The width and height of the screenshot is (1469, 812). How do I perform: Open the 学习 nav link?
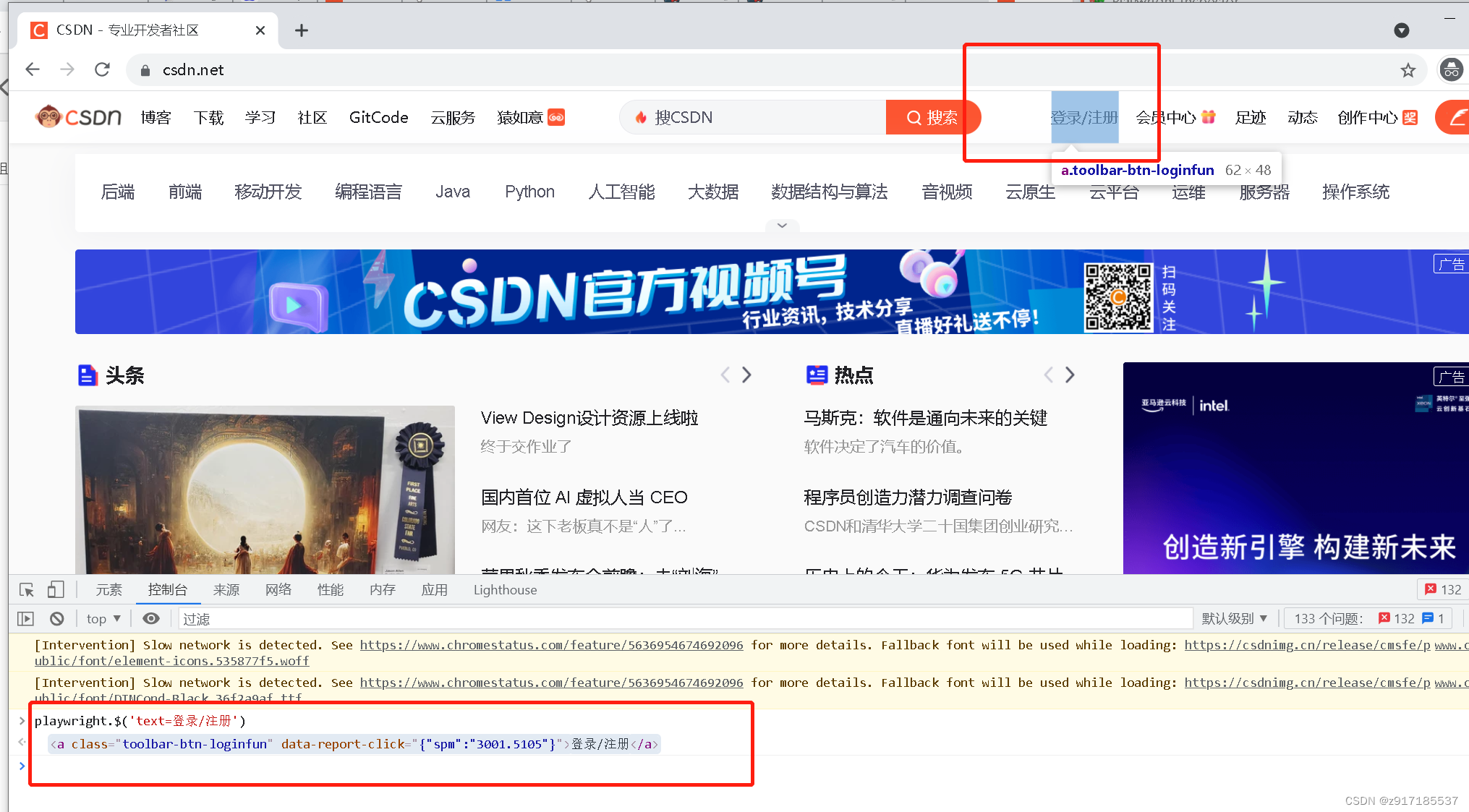(260, 118)
